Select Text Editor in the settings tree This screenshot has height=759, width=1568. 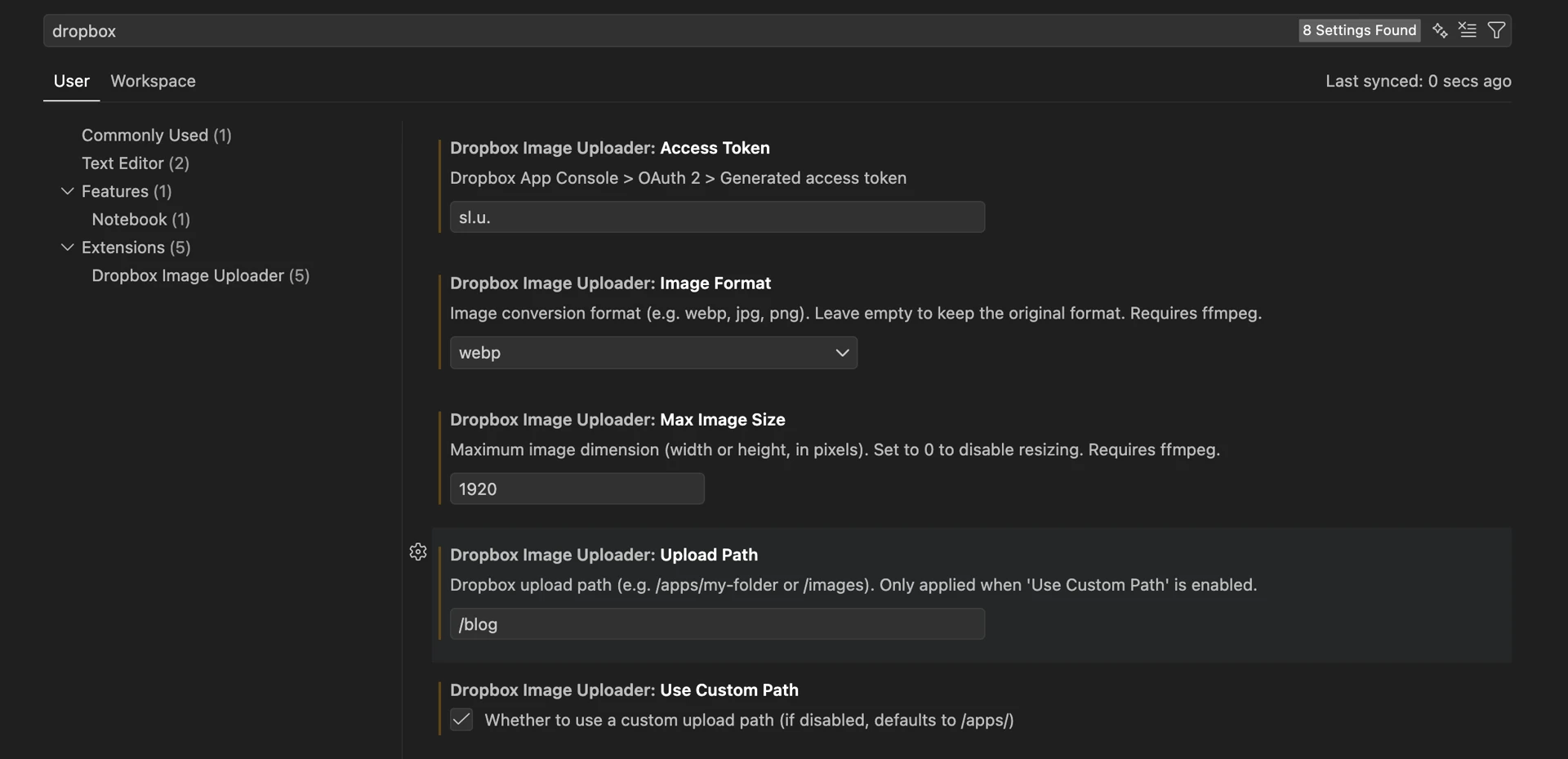pos(136,163)
